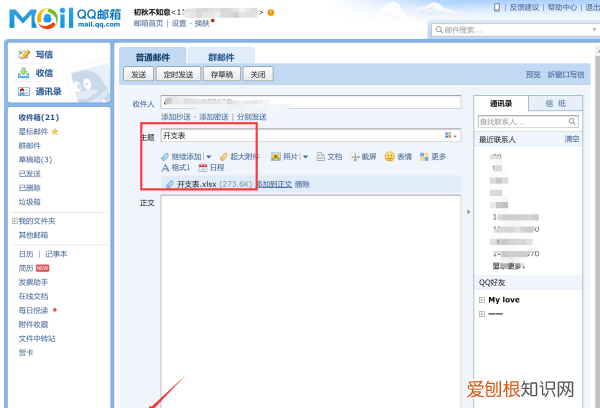Image resolution: width=600 pixels, height=408 pixels.
Task: Open 写信 compose icon
Action: pyautogui.click(x=24, y=55)
